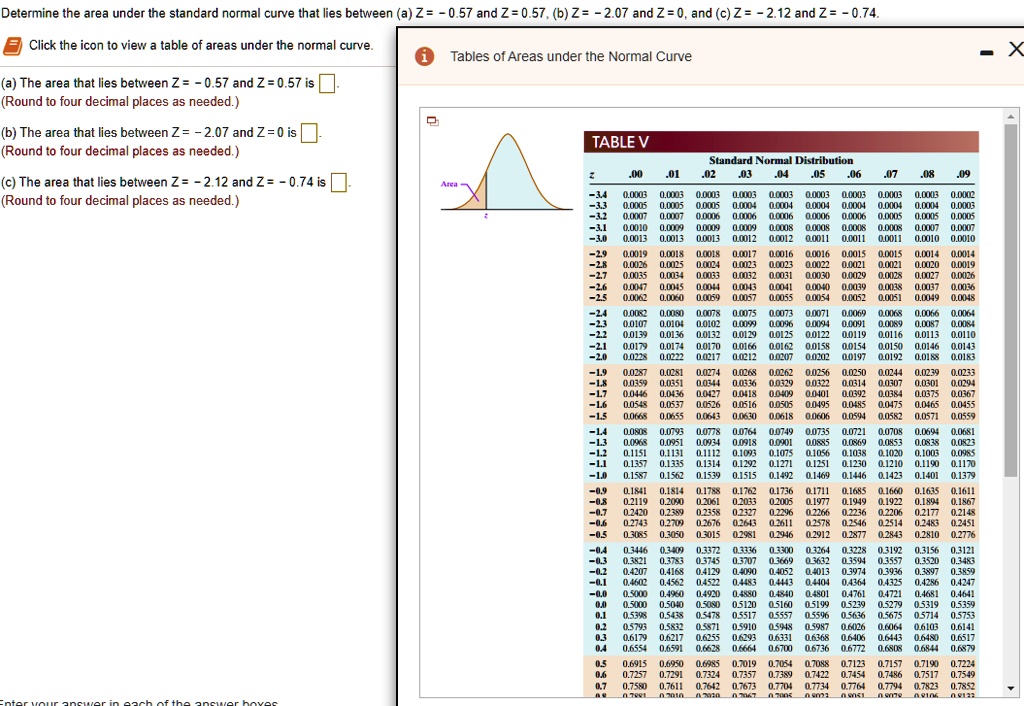The height and width of the screenshot is (706, 1024).
Task: Click the main problem statement text
Action: point(440,13)
